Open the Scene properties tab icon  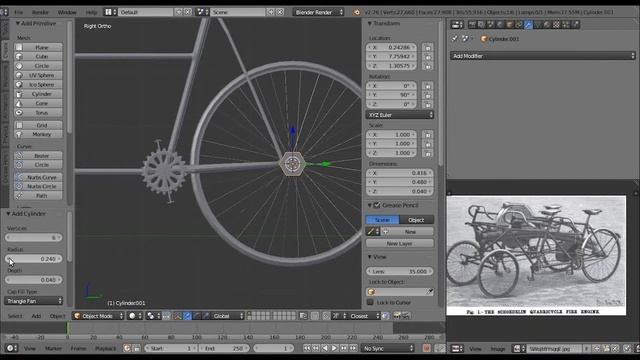click(491, 25)
